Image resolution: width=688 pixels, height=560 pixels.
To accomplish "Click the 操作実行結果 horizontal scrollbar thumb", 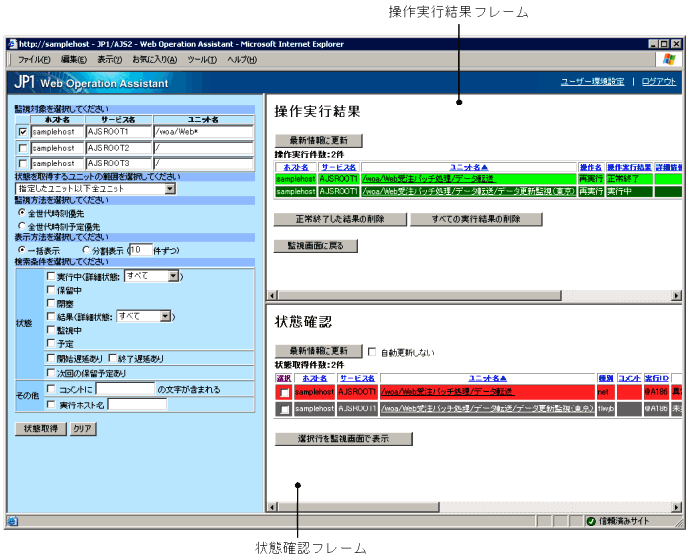I will [419, 296].
